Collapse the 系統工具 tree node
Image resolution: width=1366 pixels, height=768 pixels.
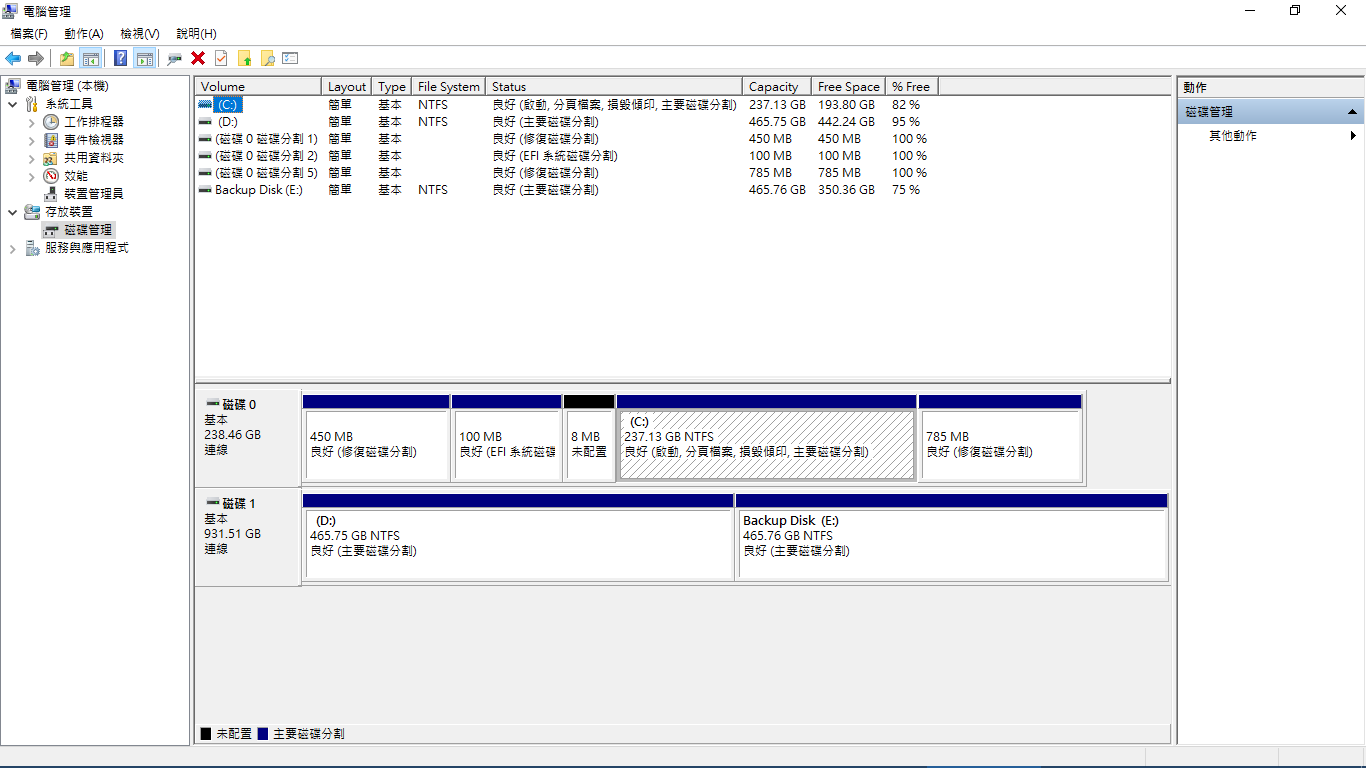point(12,104)
